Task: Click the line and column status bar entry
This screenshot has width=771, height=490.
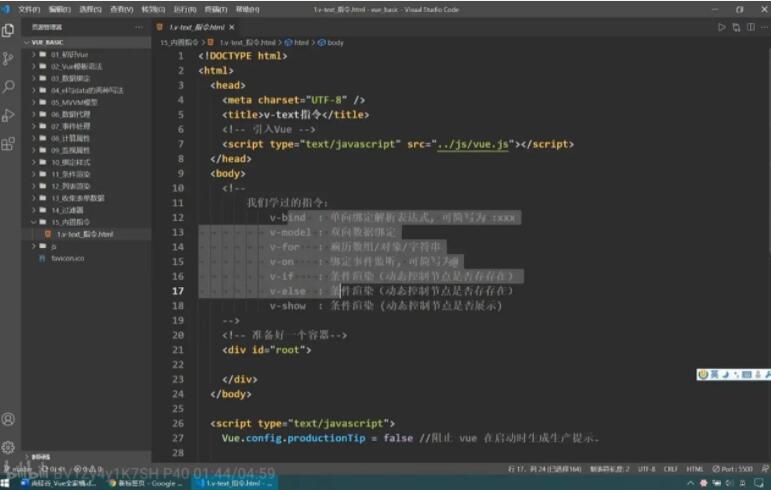Action: [544, 469]
